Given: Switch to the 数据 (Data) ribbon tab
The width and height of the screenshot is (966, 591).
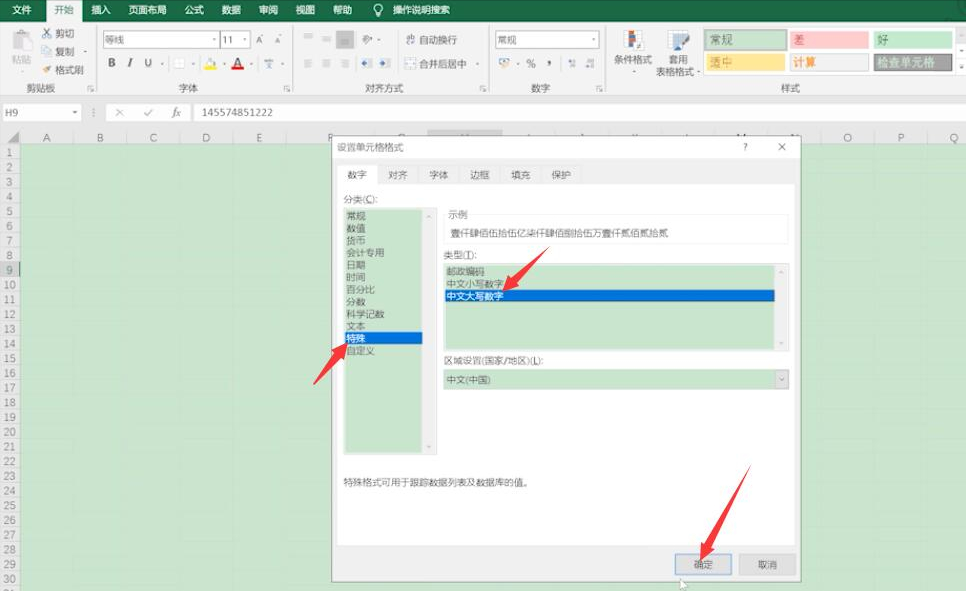Looking at the screenshot, I should coord(231,10).
